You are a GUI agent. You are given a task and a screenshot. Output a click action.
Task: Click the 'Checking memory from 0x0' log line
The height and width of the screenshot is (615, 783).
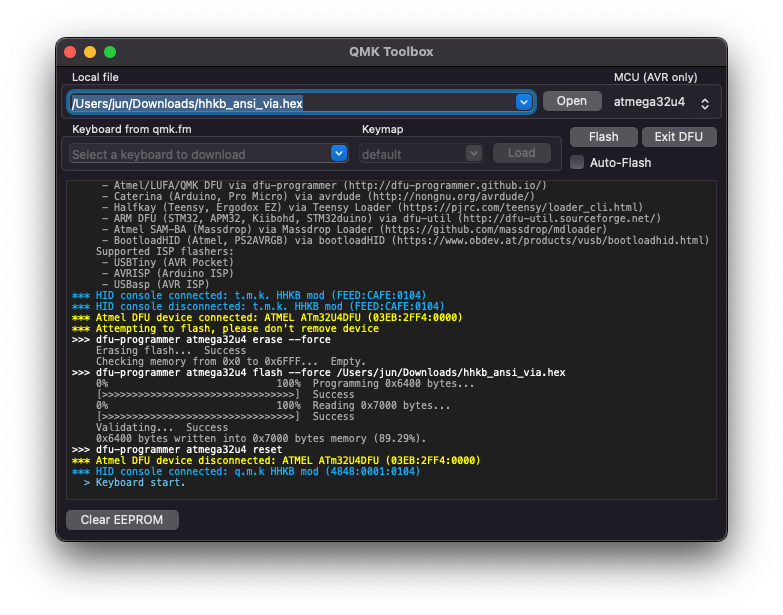(231, 361)
